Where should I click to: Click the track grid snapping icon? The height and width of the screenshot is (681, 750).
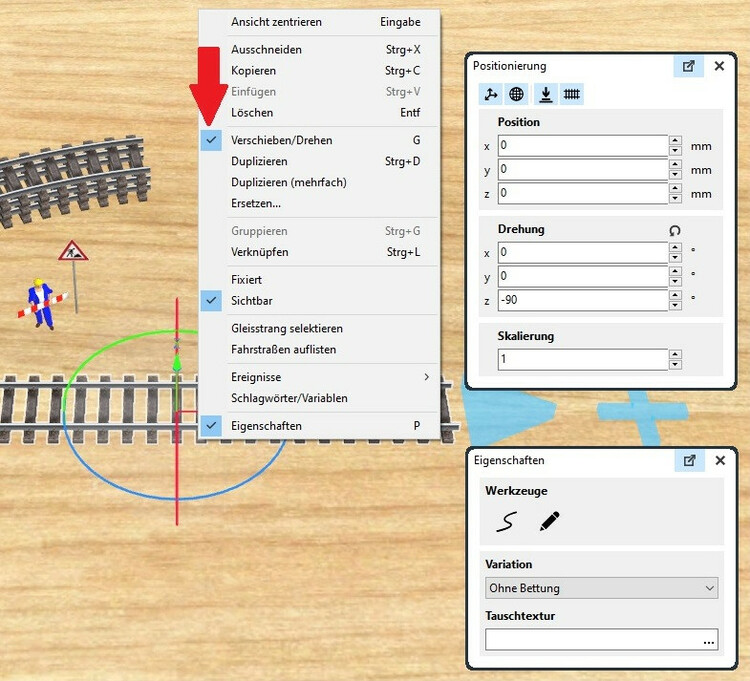(x=572, y=95)
